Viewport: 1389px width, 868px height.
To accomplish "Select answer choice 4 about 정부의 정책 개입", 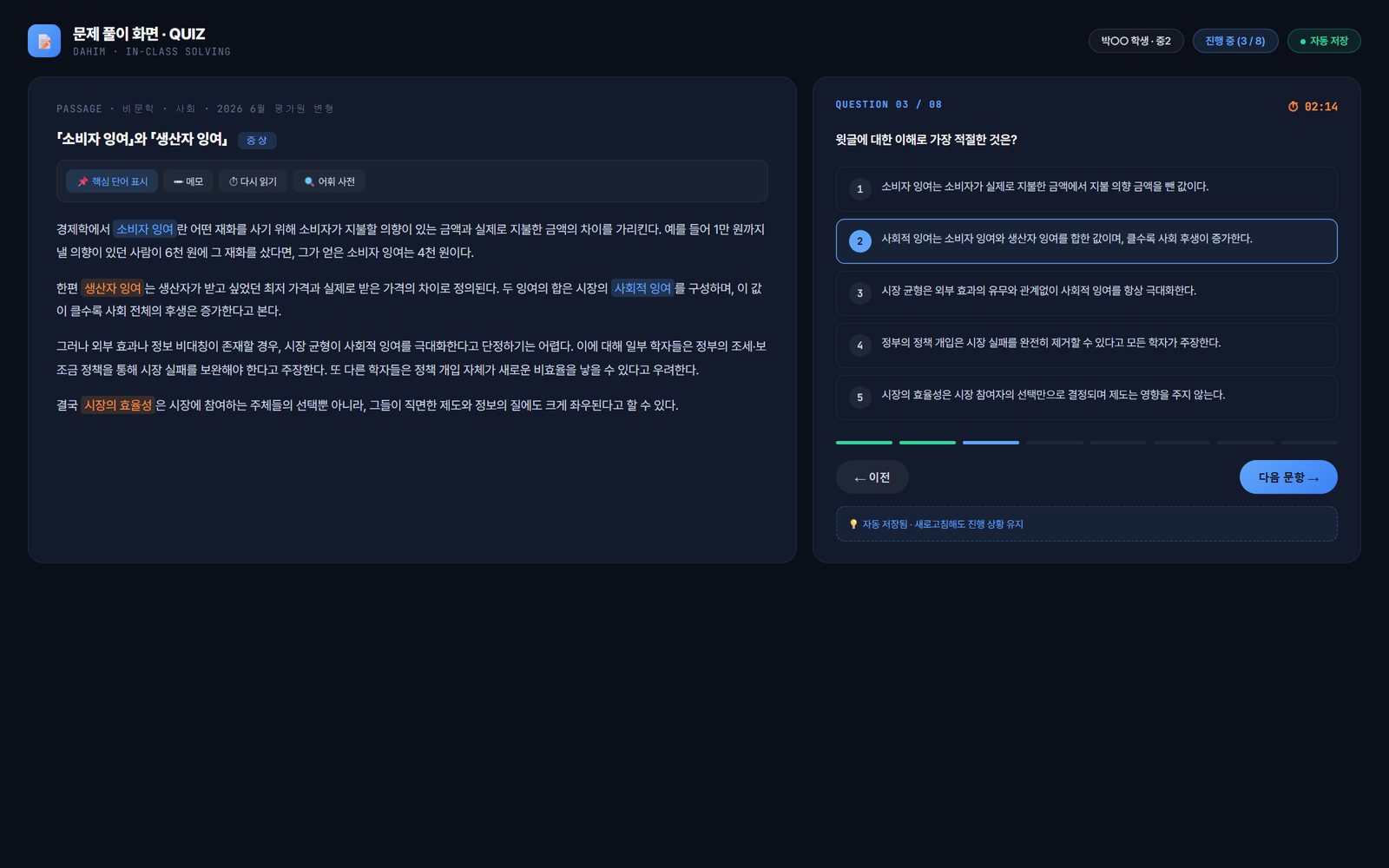I will (x=1086, y=345).
